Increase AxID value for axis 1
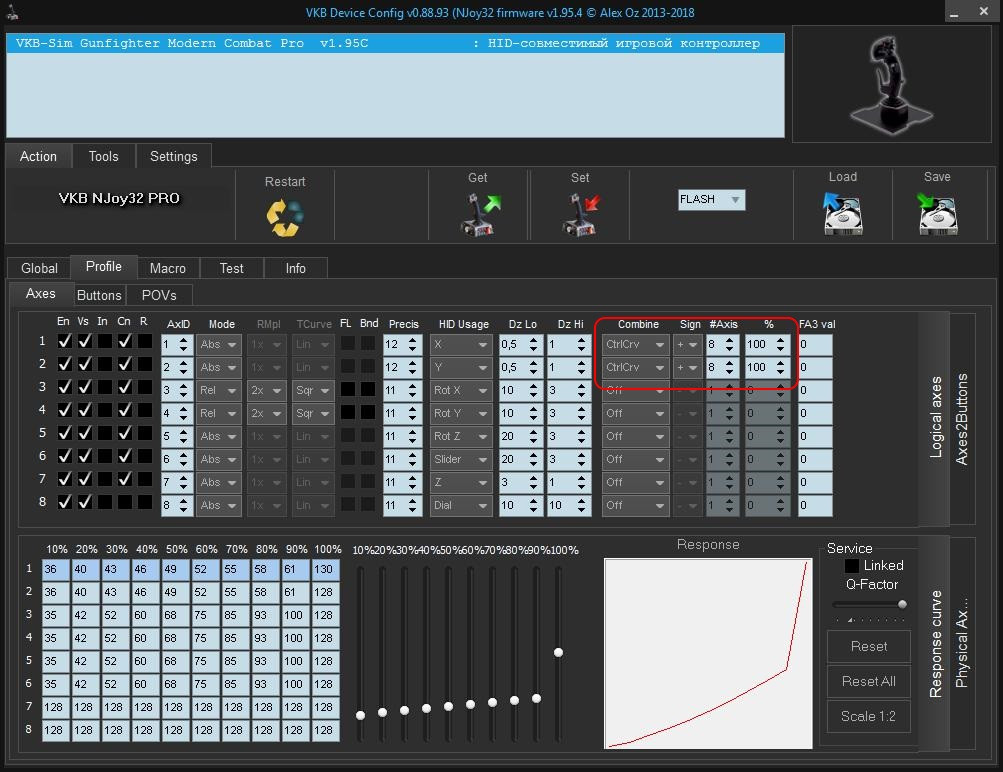 [184, 340]
